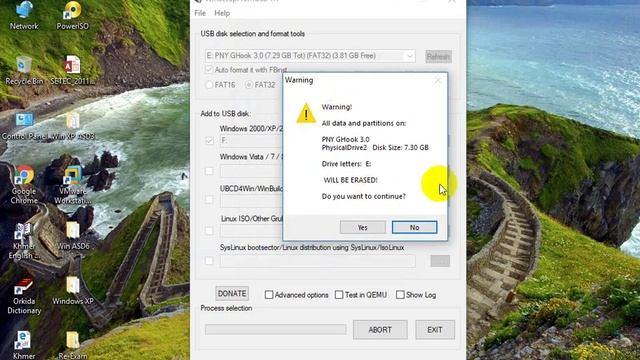The width and height of the screenshot is (640, 360).
Task: Click the Refresh button
Action: [438, 56]
